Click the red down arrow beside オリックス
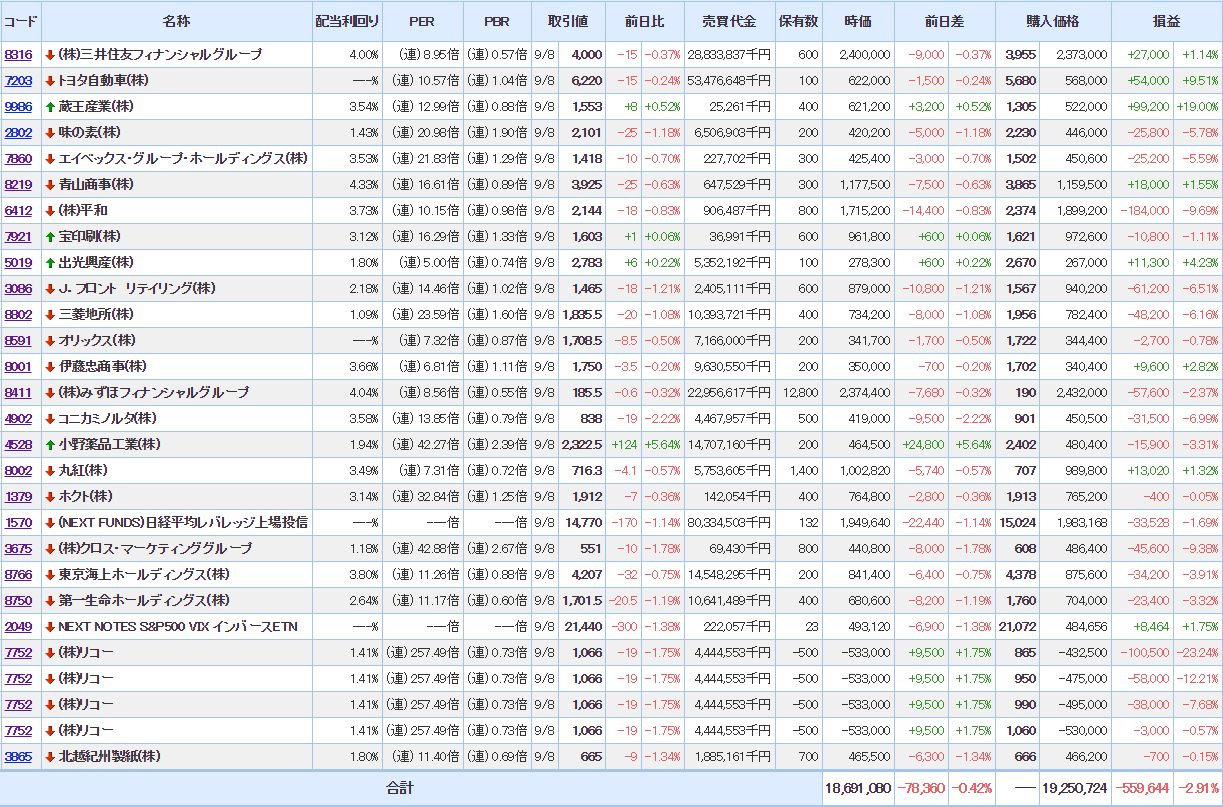The image size is (1223, 807). pos(50,340)
